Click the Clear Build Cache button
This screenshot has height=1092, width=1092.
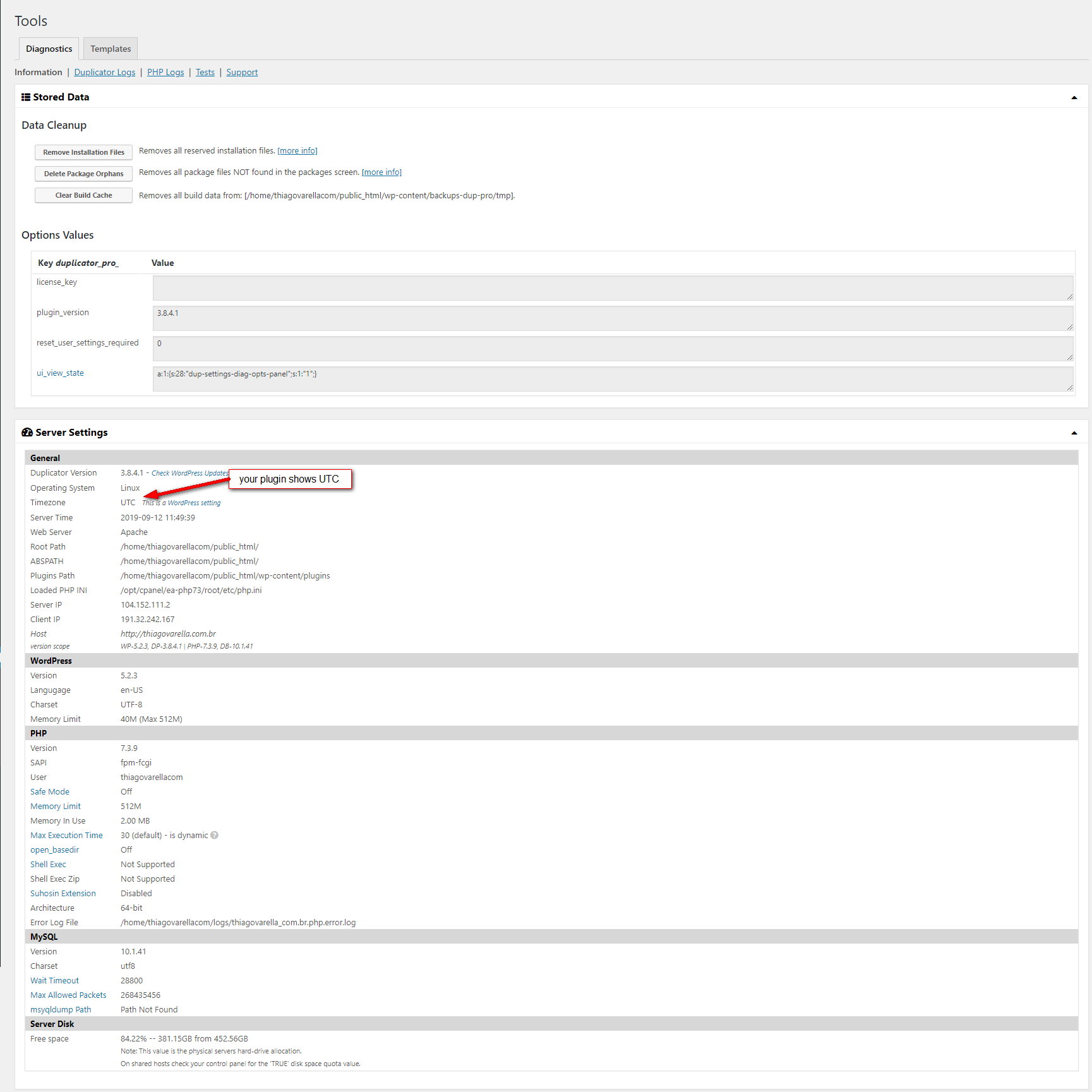[x=84, y=195]
